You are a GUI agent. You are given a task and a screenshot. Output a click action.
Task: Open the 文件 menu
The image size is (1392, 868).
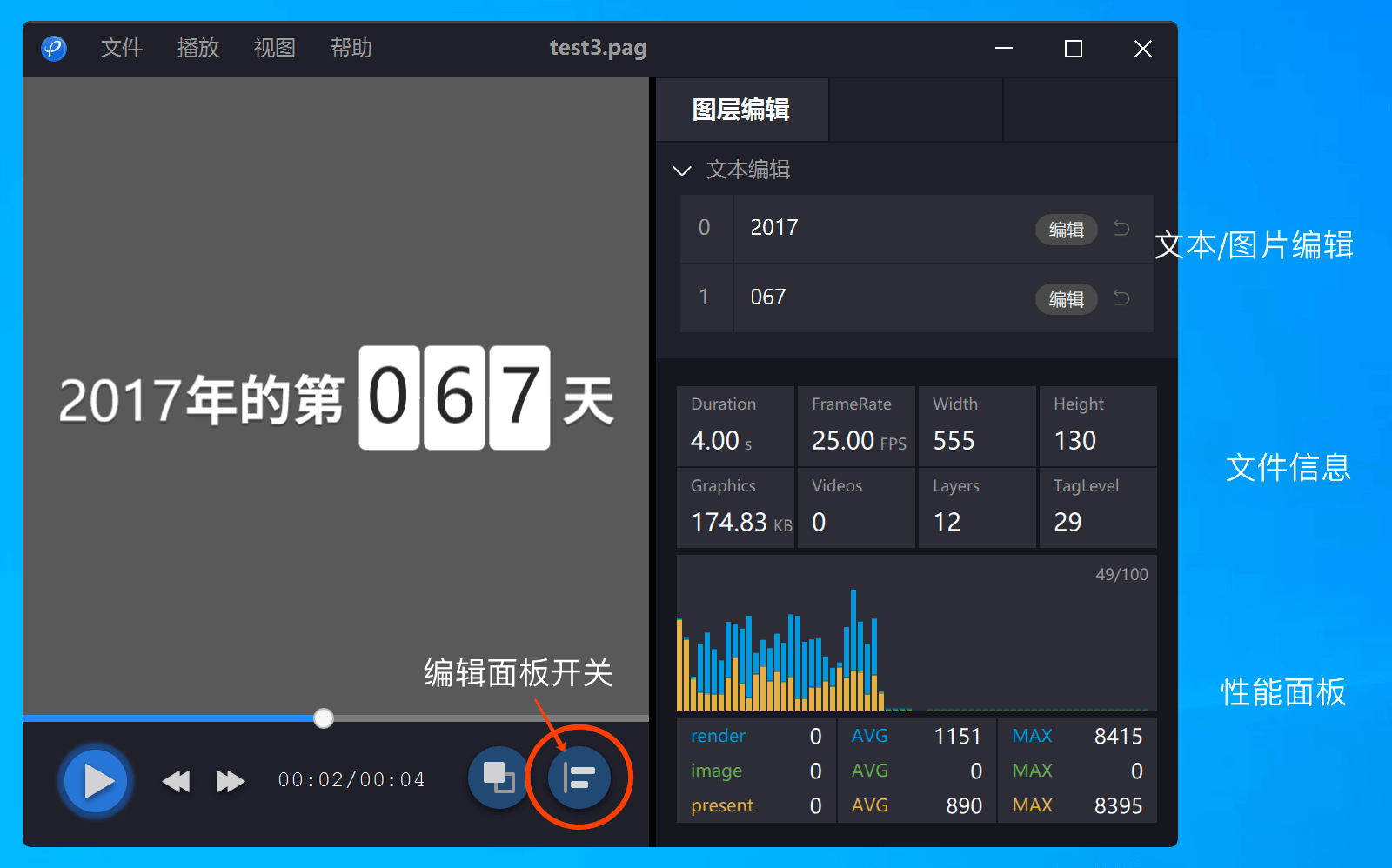[x=121, y=49]
